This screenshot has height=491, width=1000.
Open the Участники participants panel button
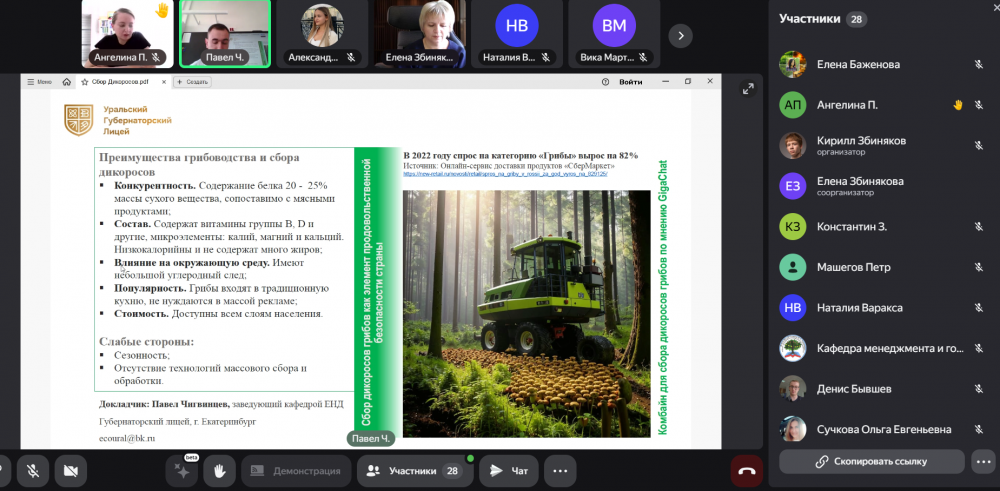tap(414, 470)
